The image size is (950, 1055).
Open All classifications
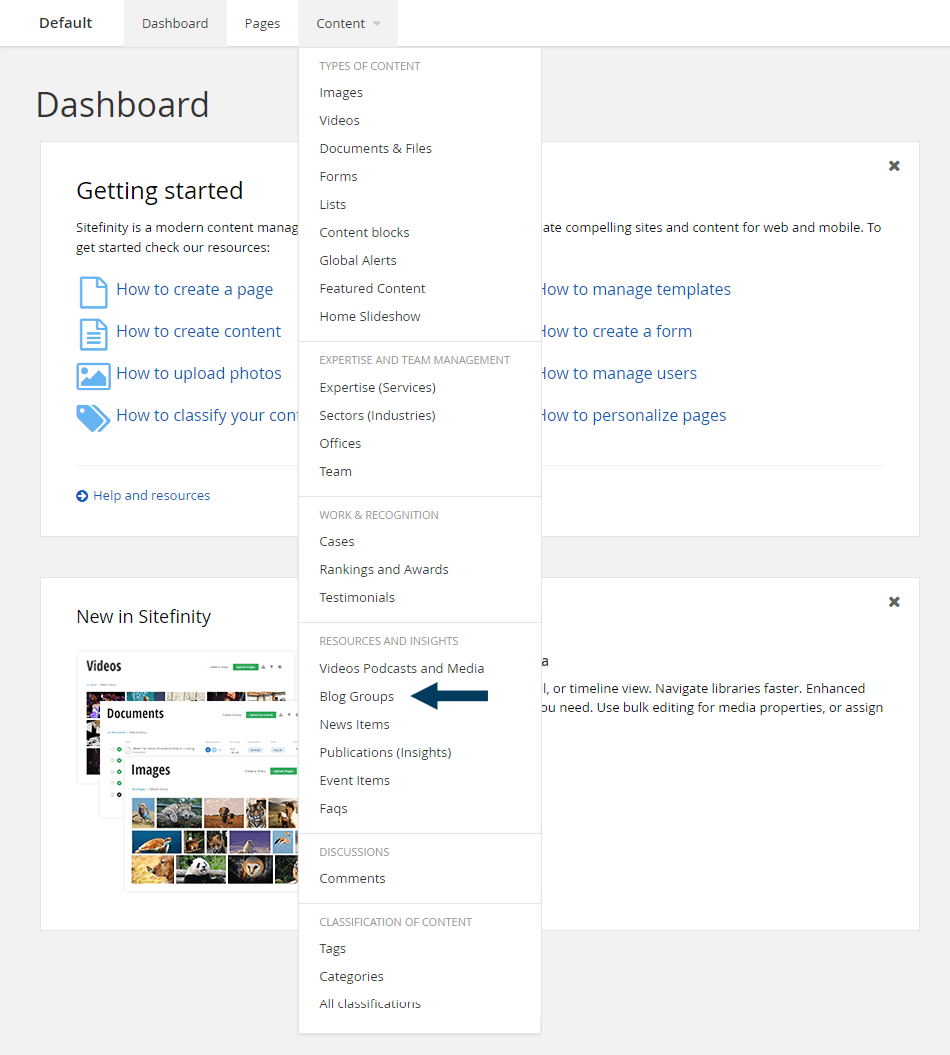(x=370, y=1004)
